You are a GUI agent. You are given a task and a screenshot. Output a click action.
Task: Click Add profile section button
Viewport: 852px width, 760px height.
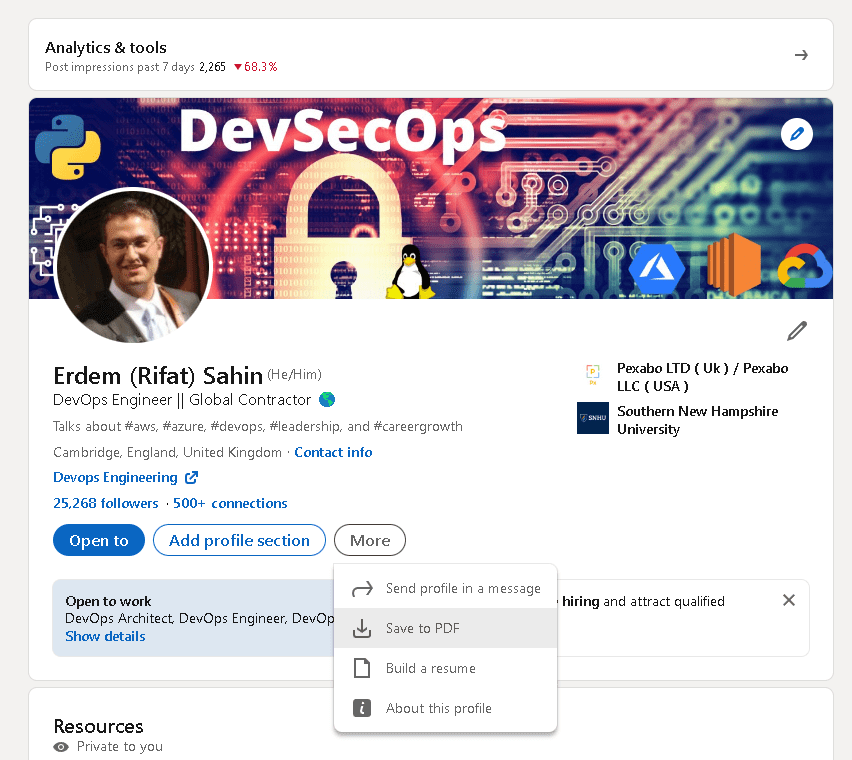(239, 540)
